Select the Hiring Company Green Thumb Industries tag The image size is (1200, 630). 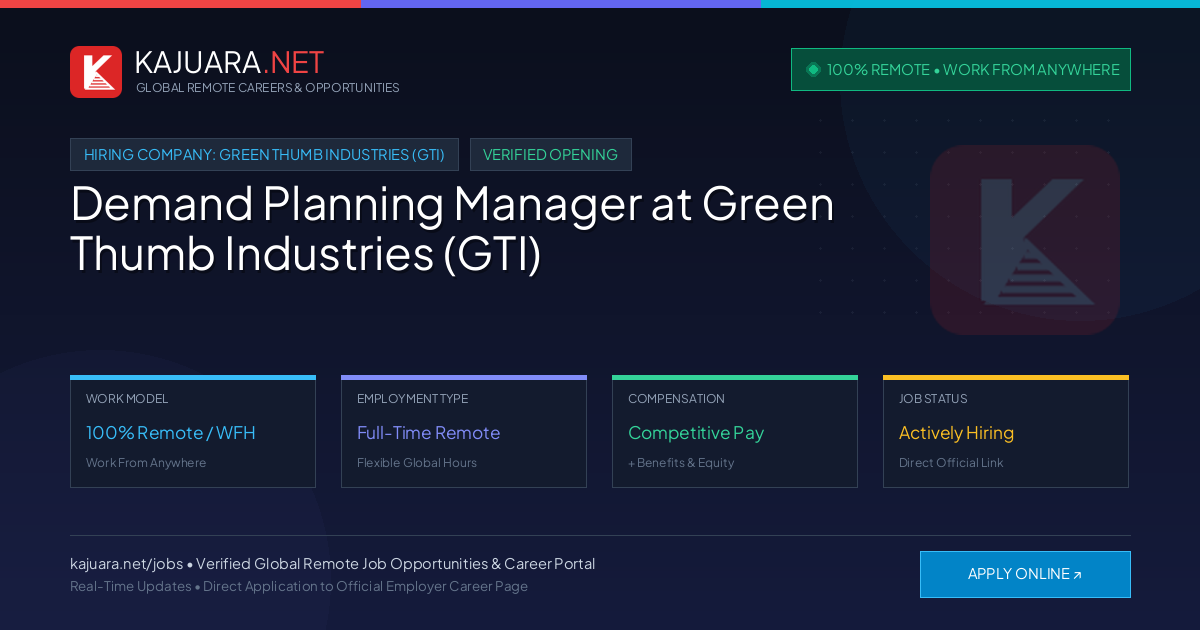264,154
